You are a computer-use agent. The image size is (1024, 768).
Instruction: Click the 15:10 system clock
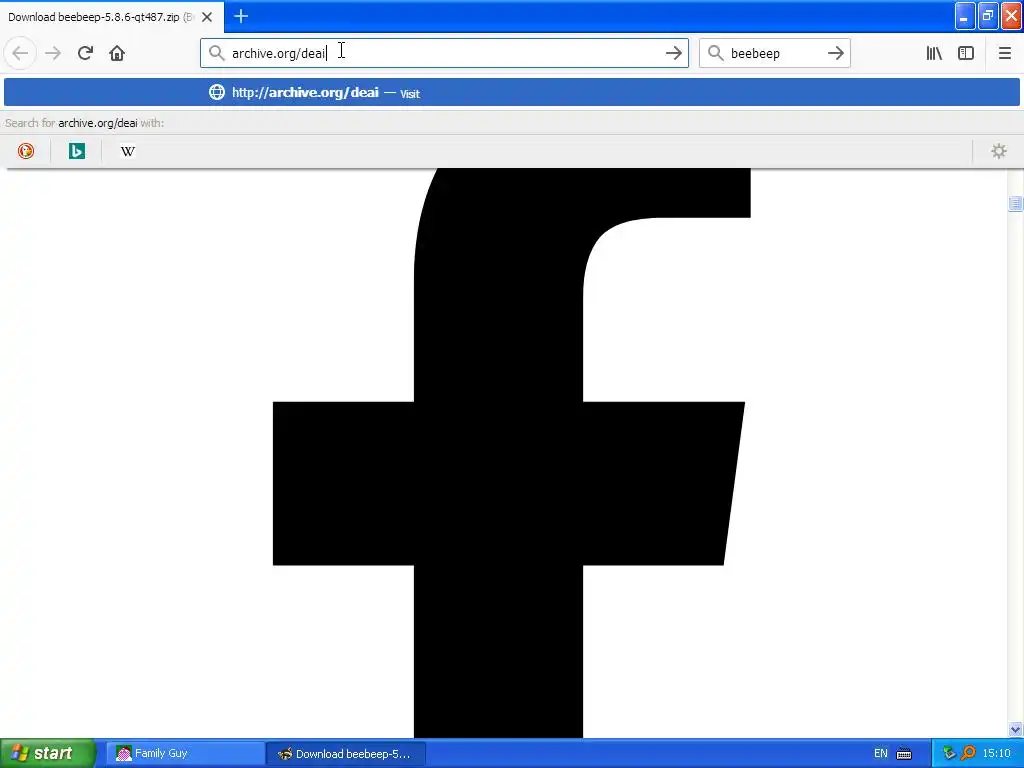coord(996,754)
